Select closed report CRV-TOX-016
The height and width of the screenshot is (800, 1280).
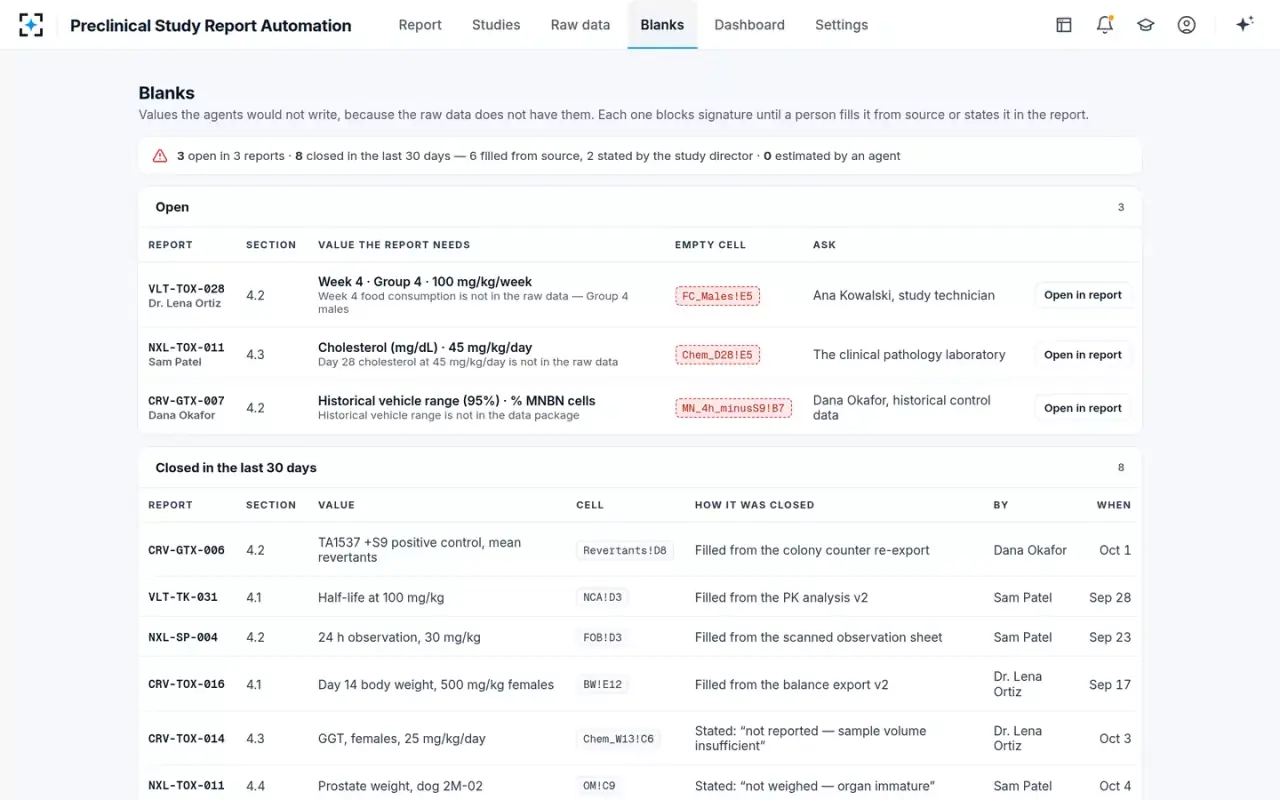[186, 685]
